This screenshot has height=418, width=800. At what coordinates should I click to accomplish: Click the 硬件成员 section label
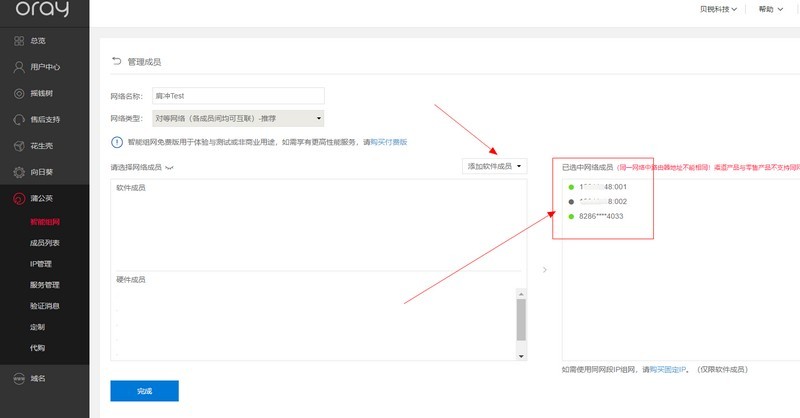click(131, 280)
